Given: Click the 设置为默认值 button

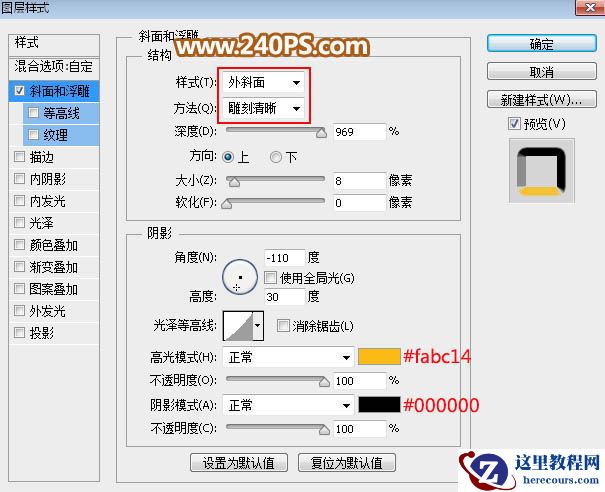Looking at the screenshot, I should click(239, 462).
